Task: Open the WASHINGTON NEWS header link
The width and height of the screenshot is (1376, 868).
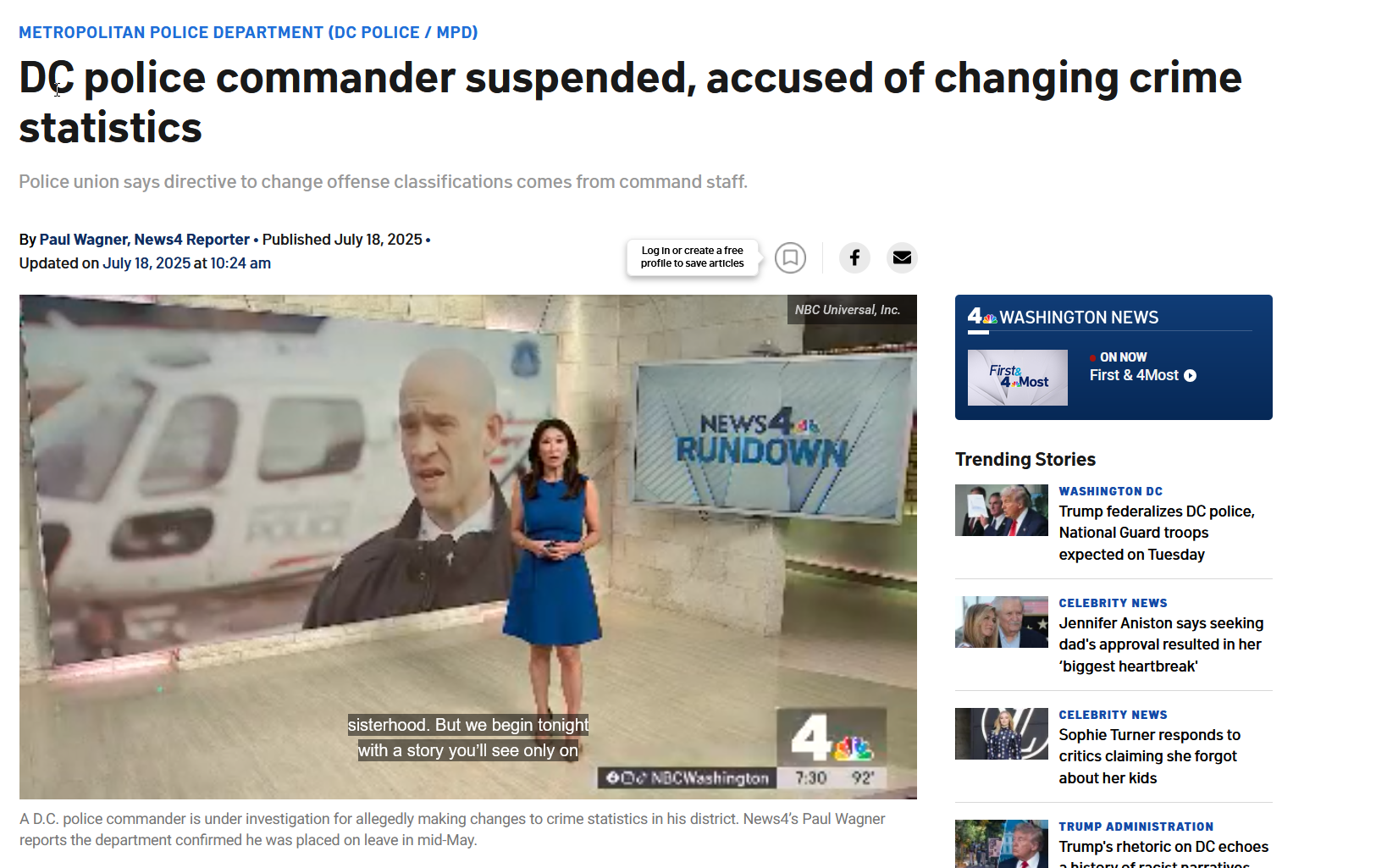Action: click(1079, 317)
